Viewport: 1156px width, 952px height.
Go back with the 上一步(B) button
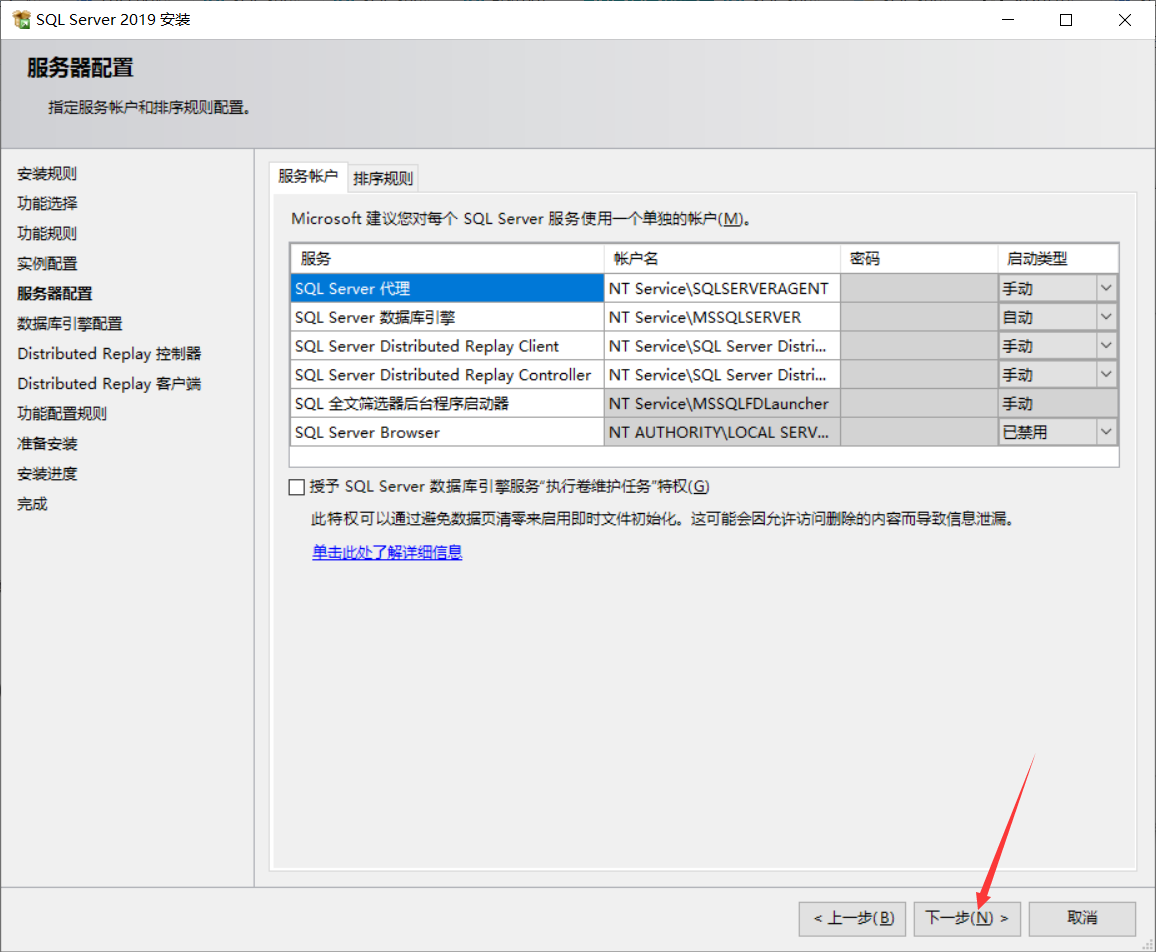point(852,918)
